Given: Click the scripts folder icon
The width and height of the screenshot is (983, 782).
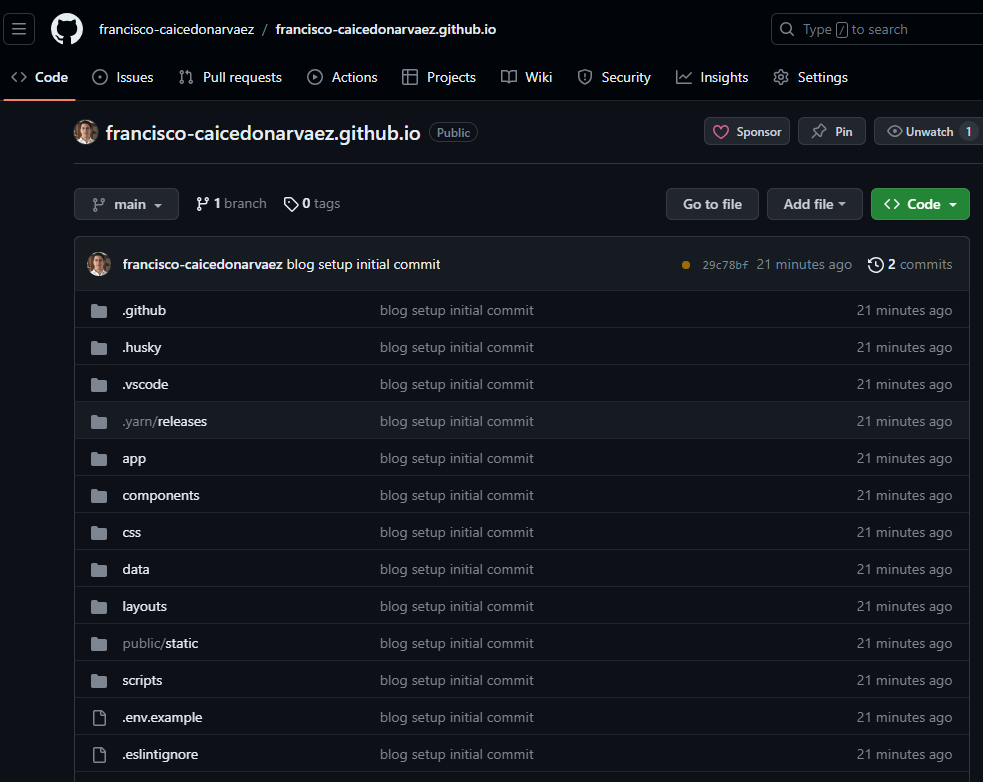Looking at the screenshot, I should tap(99, 680).
